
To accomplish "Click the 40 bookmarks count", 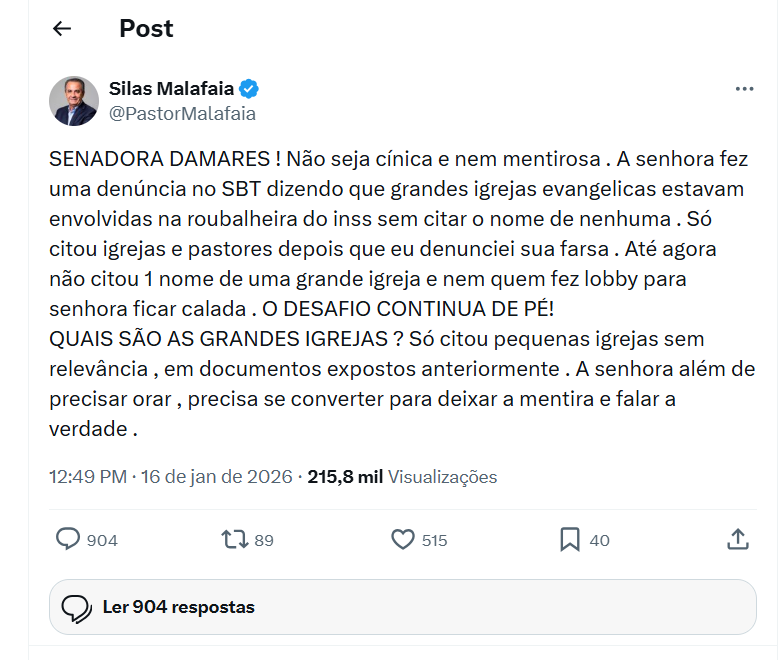I will 599,541.
